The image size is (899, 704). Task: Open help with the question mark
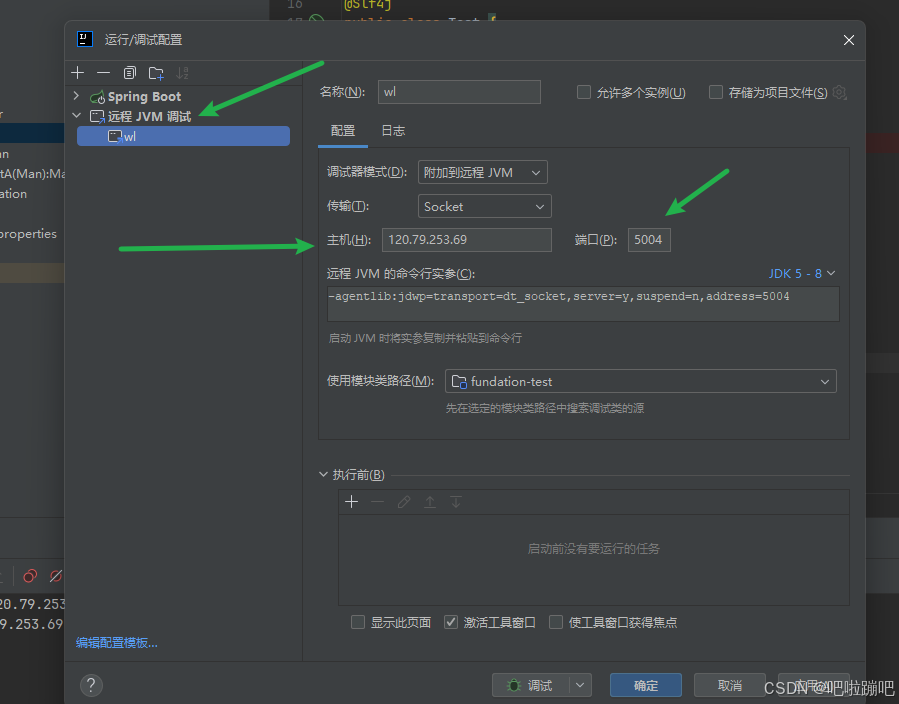91,685
